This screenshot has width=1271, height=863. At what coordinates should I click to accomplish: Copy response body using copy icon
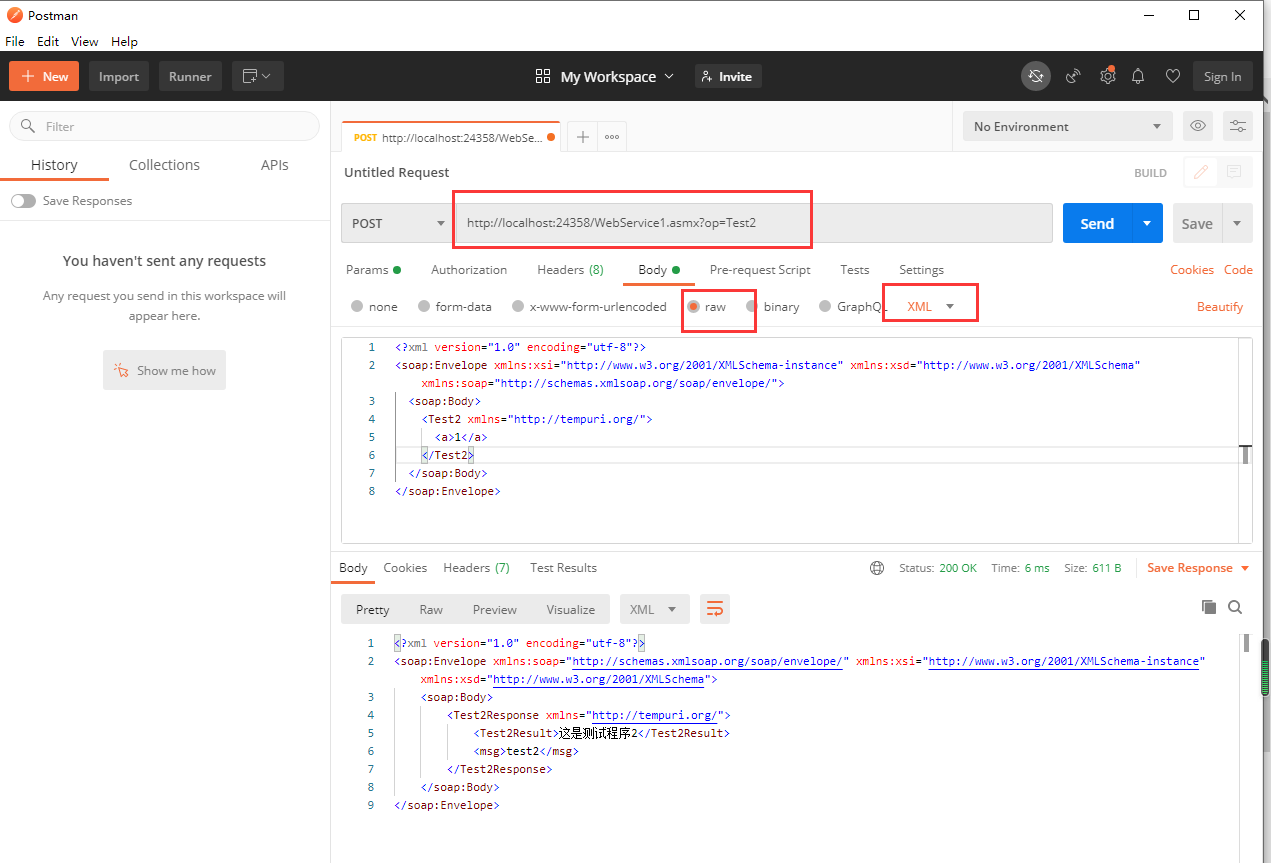click(1209, 606)
